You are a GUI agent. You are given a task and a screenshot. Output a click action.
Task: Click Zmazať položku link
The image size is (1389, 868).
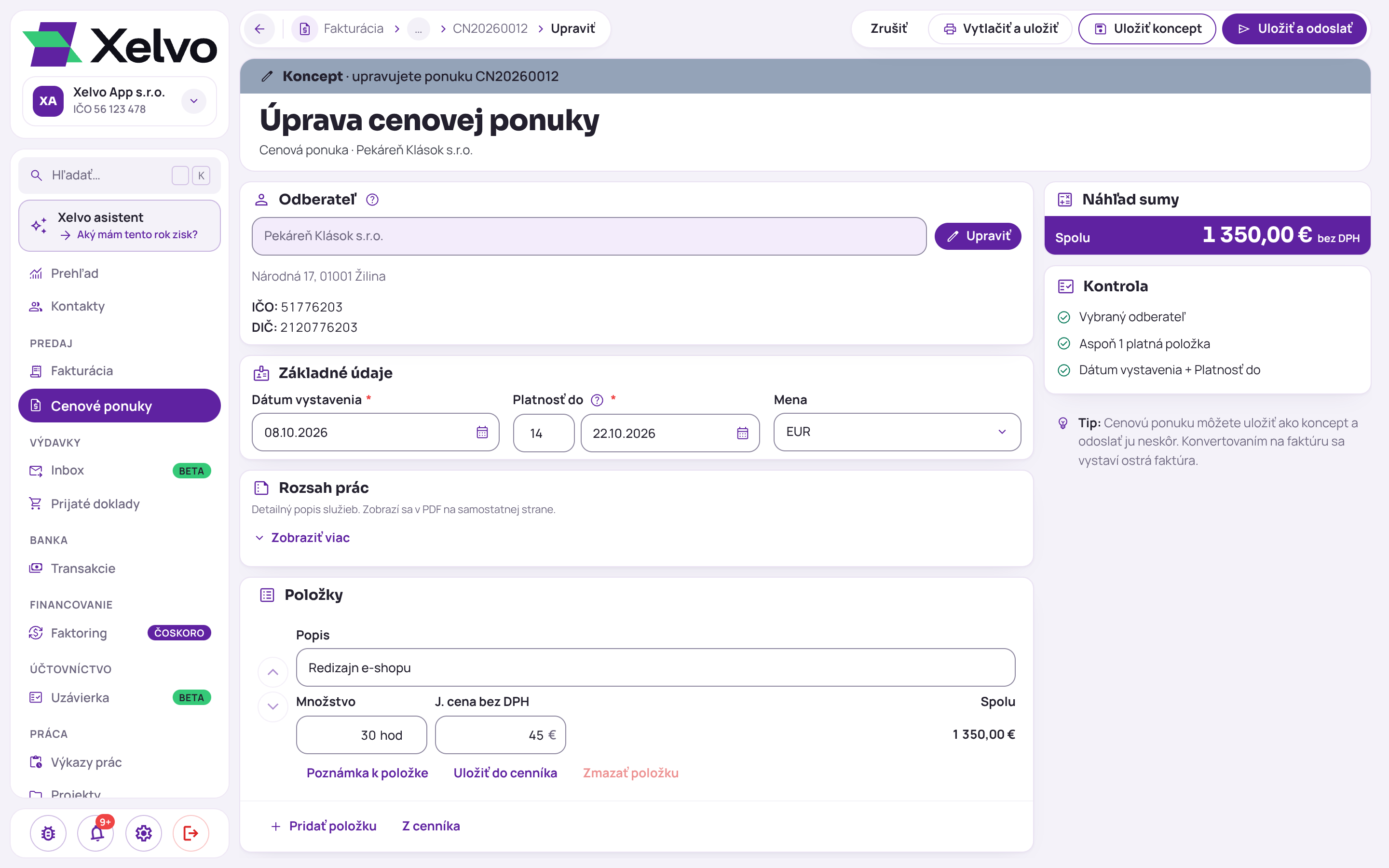[631, 773]
